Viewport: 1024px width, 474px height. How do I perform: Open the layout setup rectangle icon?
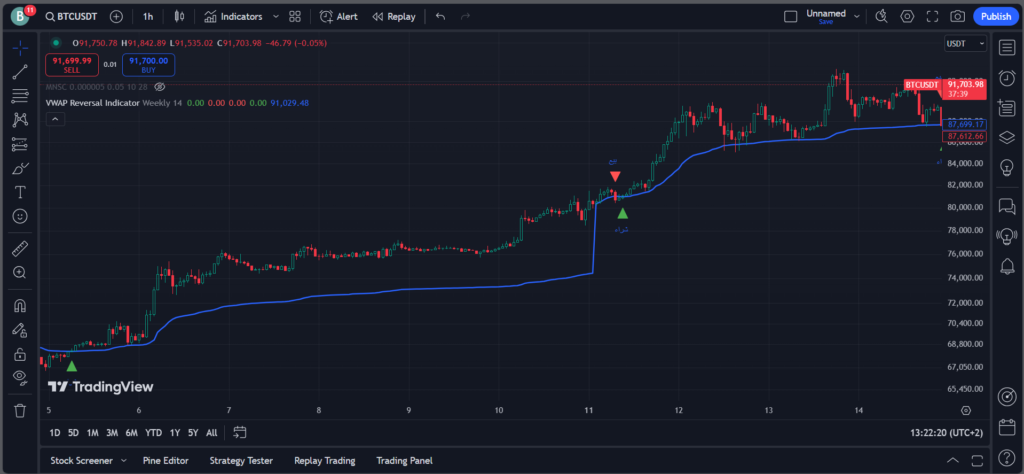790,16
